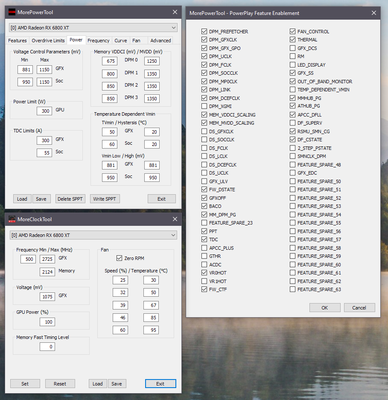
Task: Switch to the Features tab
Action: [17, 41]
